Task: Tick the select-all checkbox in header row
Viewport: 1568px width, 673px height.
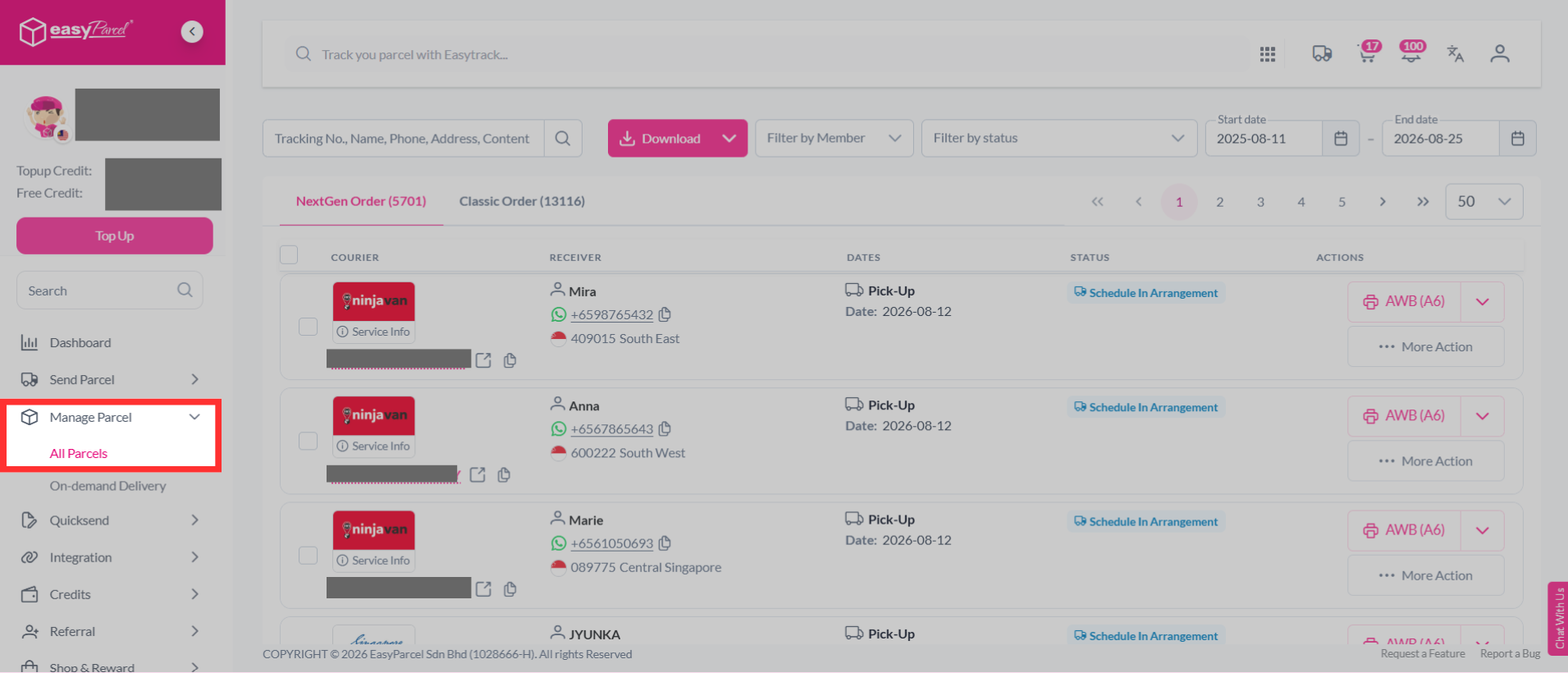Action: coord(289,255)
